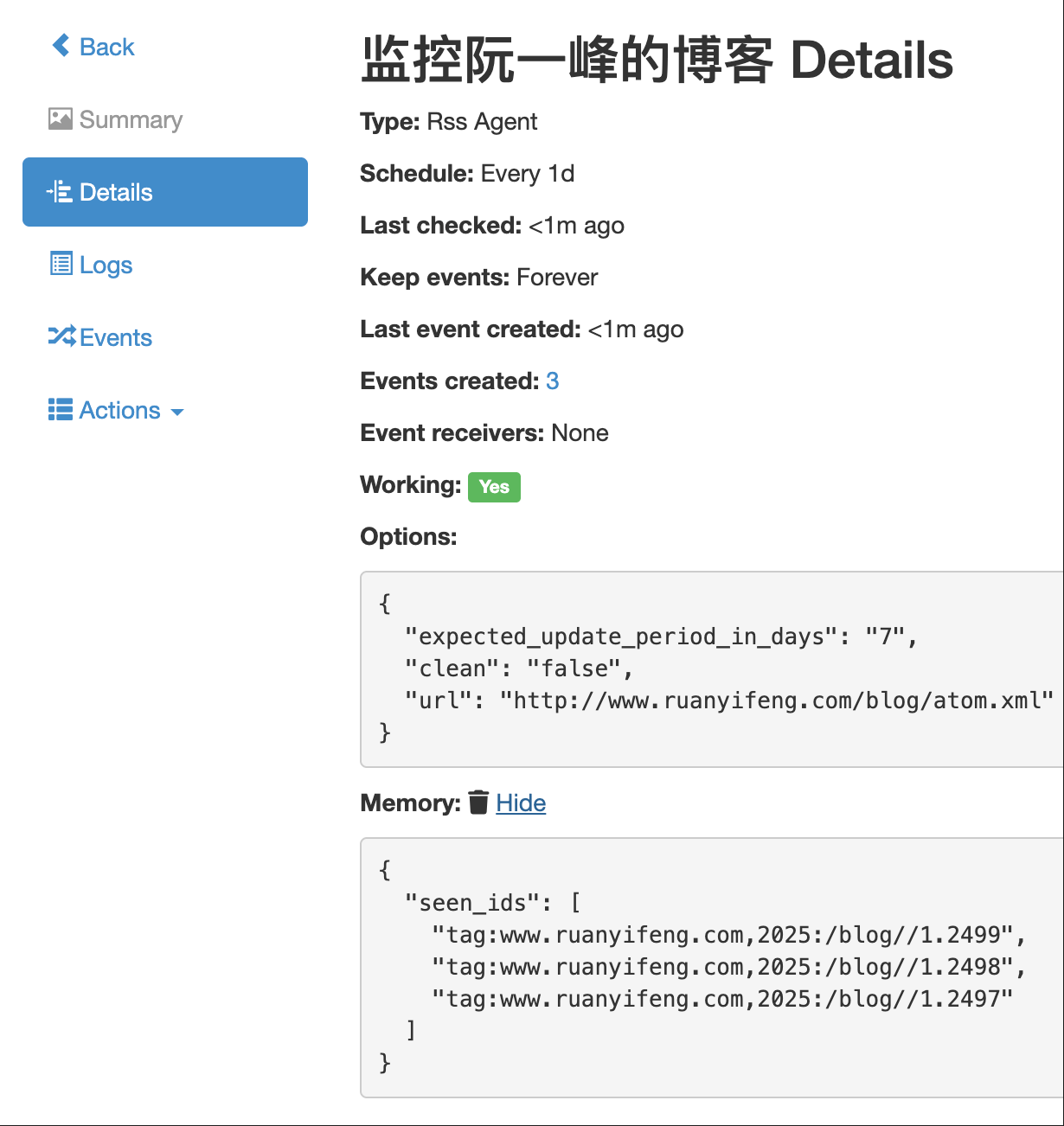Click the Options JSON code block
The image size is (1064, 1126).
click(712, 669)
